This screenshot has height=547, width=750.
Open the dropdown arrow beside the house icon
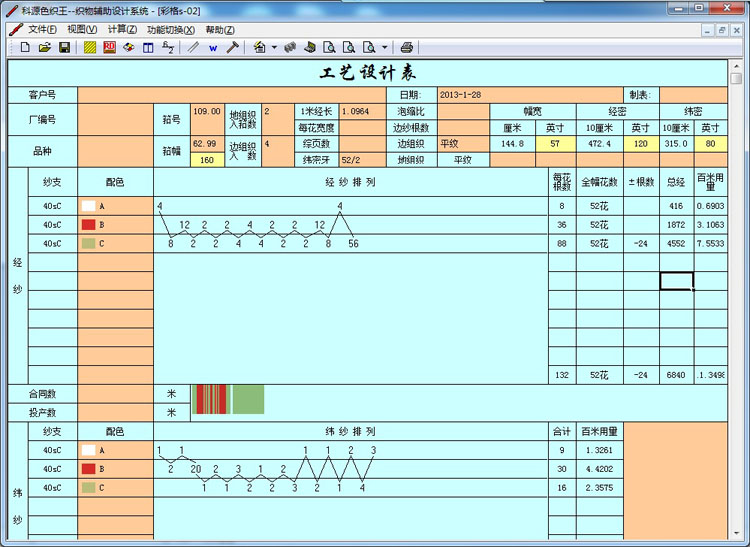click(274, 47)
